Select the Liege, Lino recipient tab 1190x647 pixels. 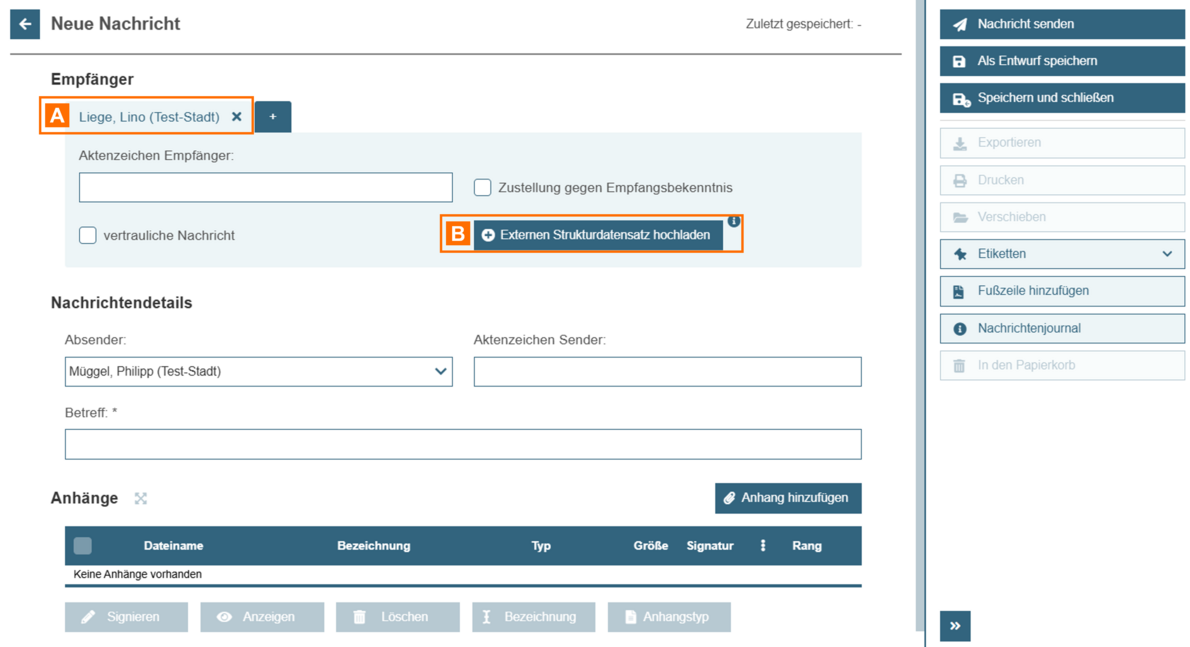click(x=149, y=117)
